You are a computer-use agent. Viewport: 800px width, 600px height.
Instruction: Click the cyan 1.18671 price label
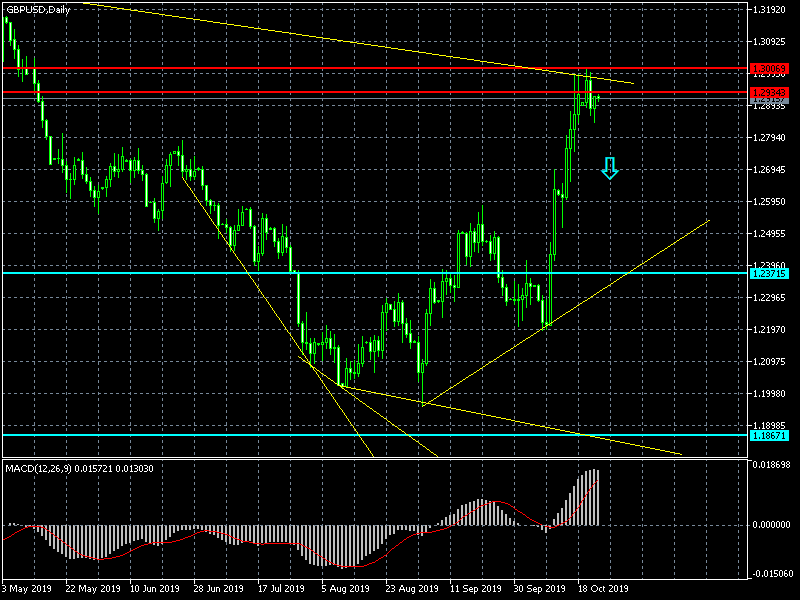pos(768,435)
